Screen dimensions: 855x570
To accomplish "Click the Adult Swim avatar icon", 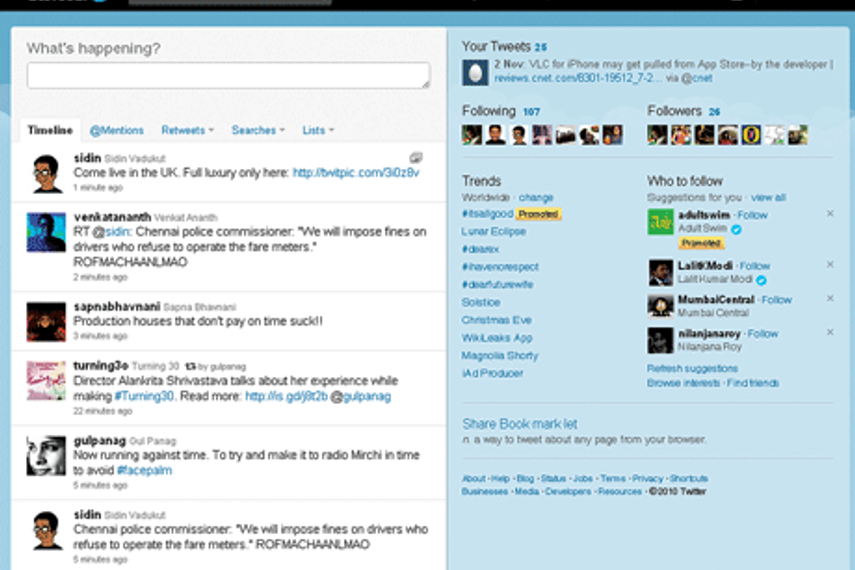I will [x=660, y=223].
